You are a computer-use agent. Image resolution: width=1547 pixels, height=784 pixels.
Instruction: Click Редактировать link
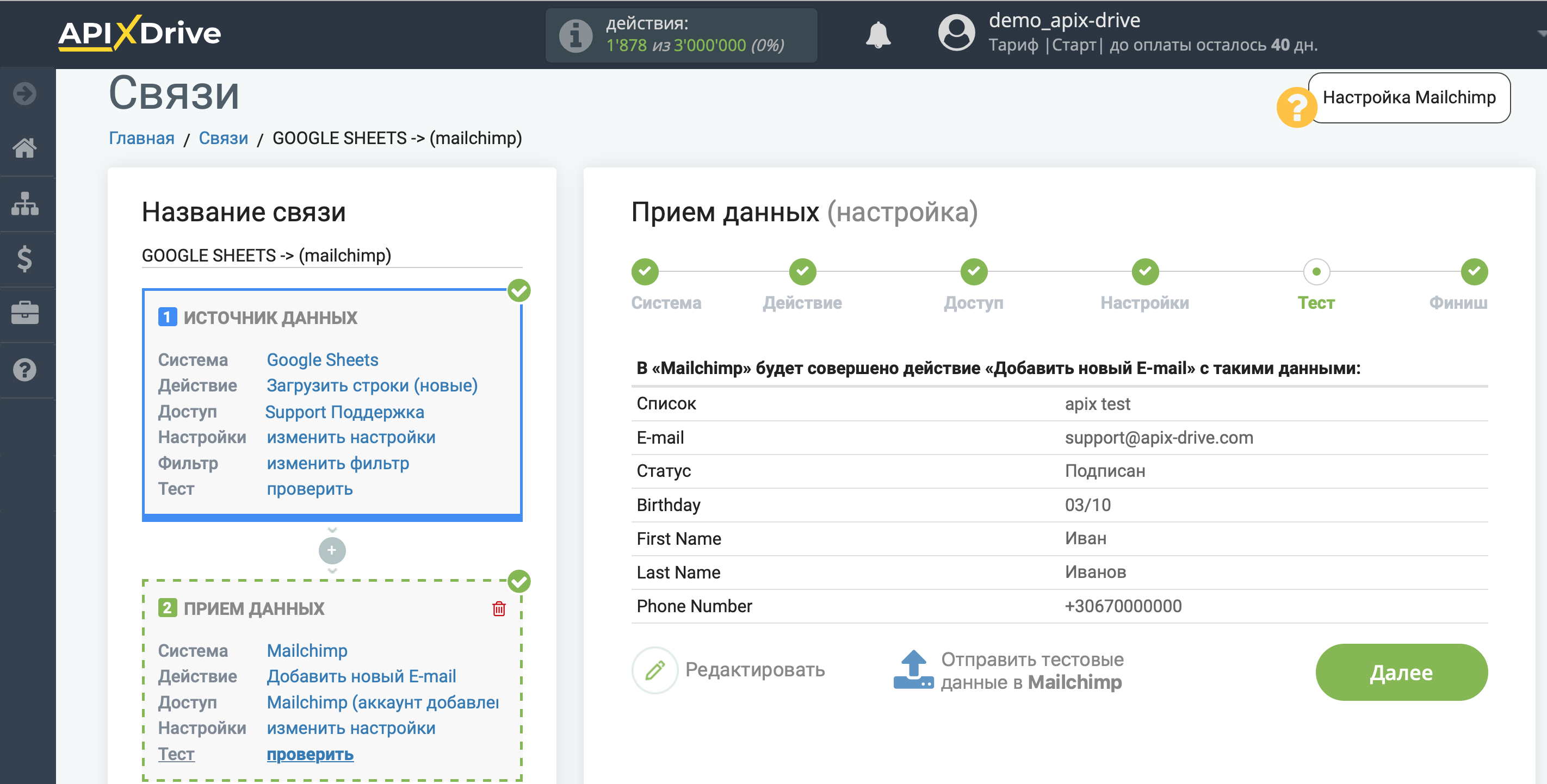click(755, 669)
